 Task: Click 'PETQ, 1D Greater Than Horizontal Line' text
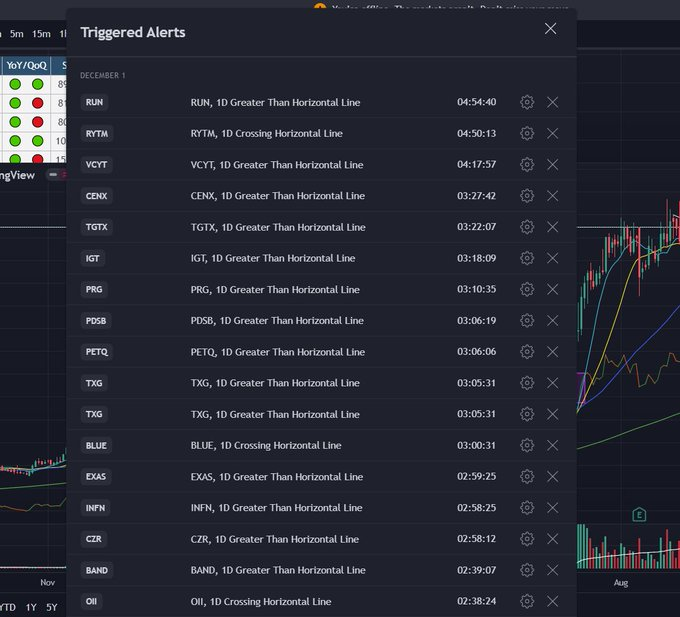(x=278, y=352)
